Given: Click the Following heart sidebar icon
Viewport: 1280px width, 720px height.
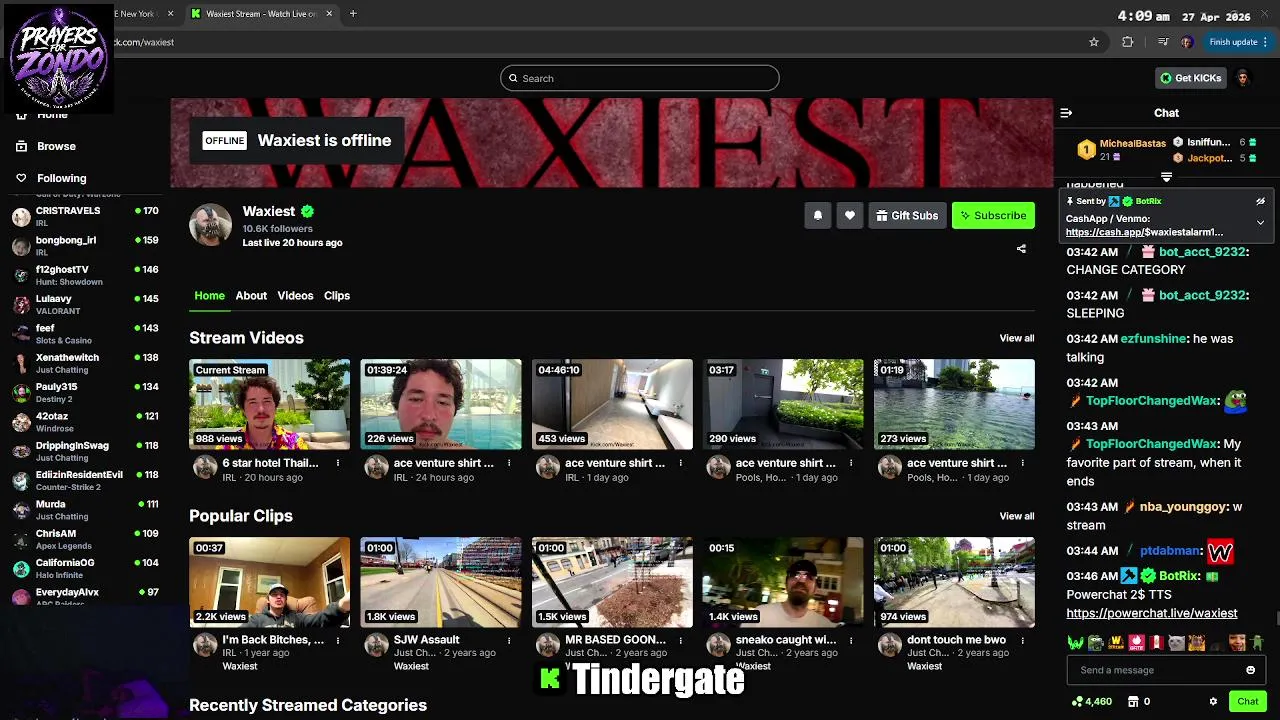Looking at the screenshot, I should point(21,178).
